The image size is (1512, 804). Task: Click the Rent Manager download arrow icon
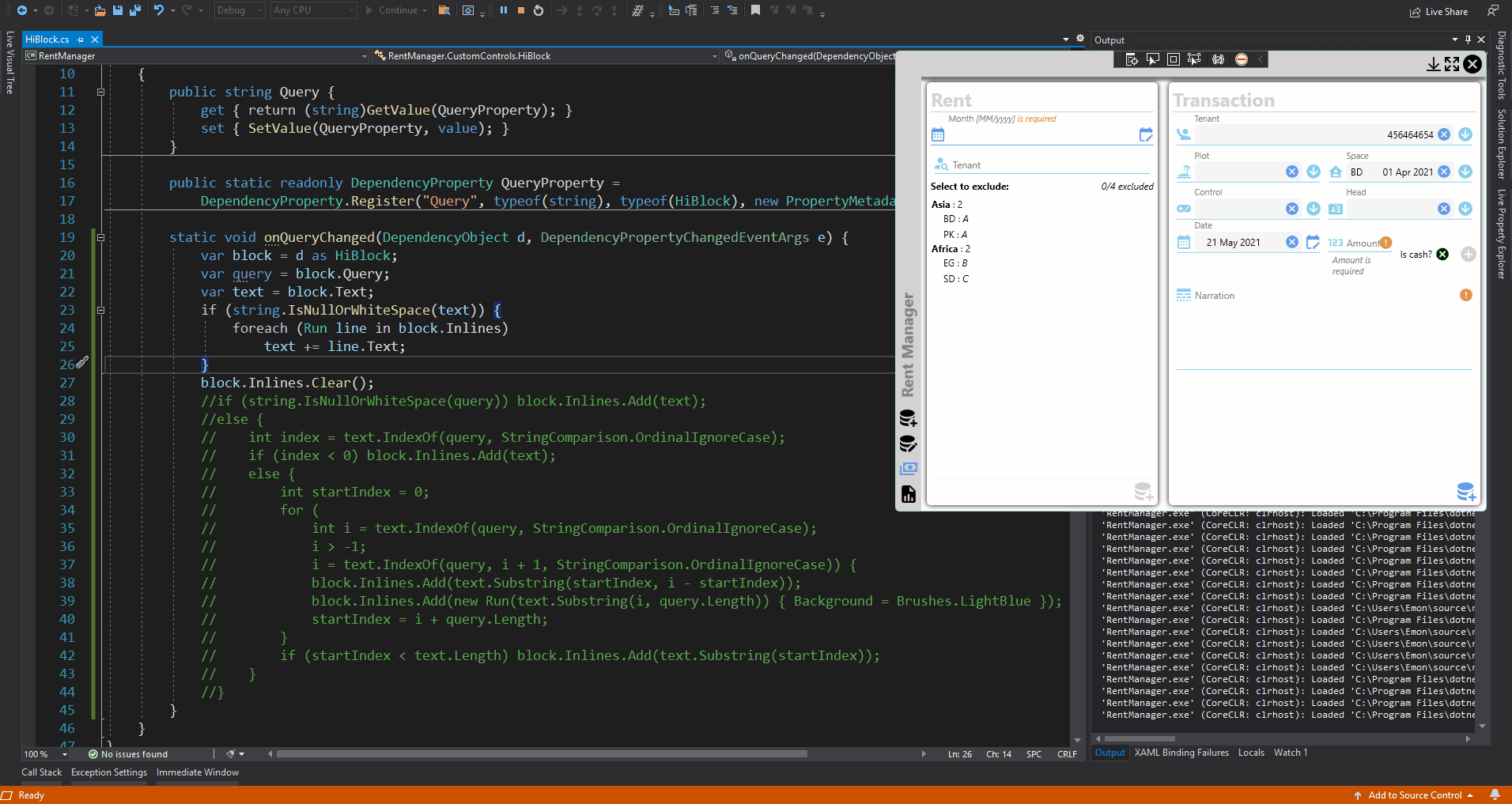(1433, 64)
